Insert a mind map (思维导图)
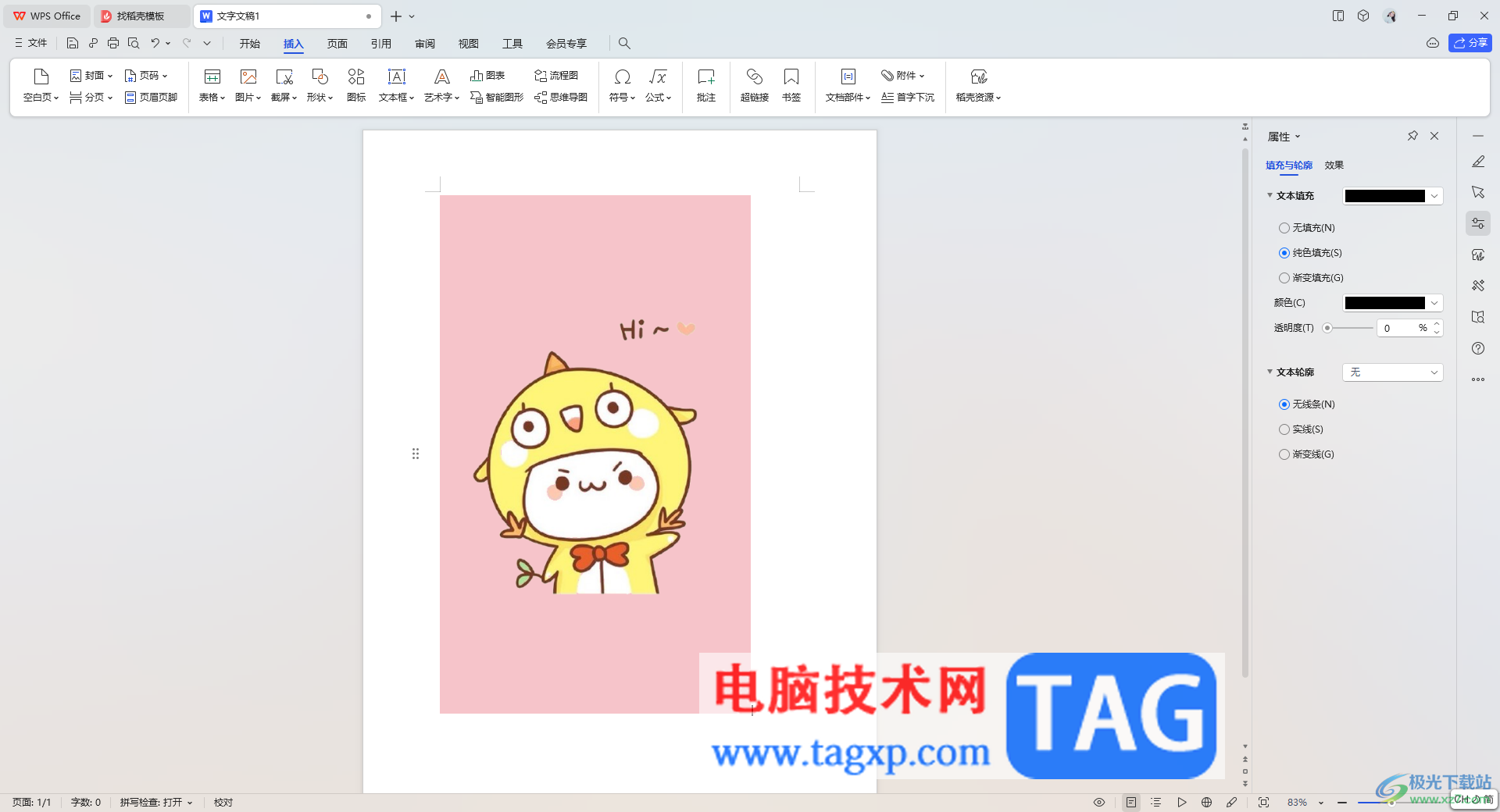Viewport: 1500px width, 812px height. point(561,98)
